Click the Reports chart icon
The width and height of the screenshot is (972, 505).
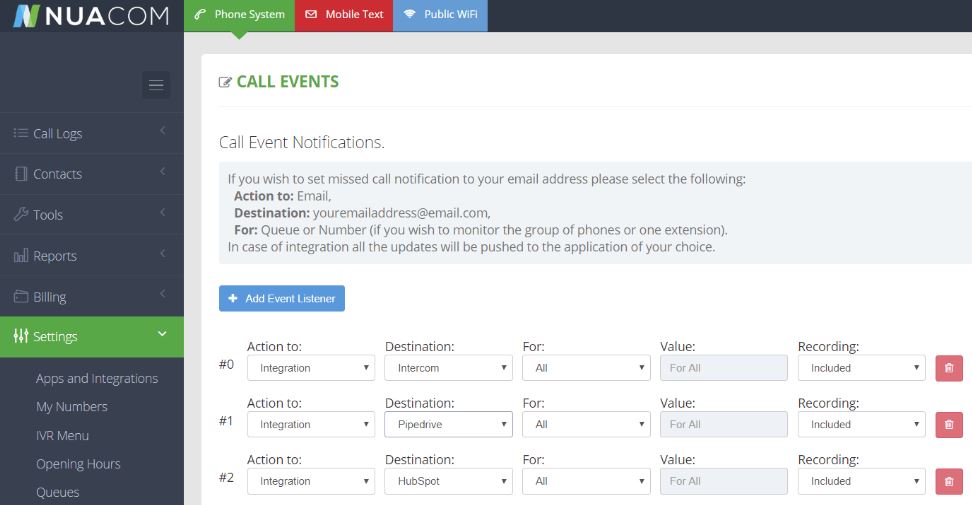tap(21, 256)
